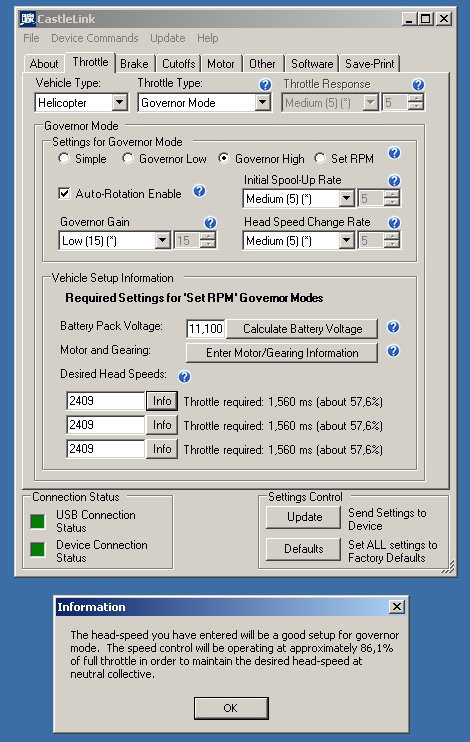Show help for Motor and Gearing
The width and height of the screenshot is (470, 742).
pos(393,351)
